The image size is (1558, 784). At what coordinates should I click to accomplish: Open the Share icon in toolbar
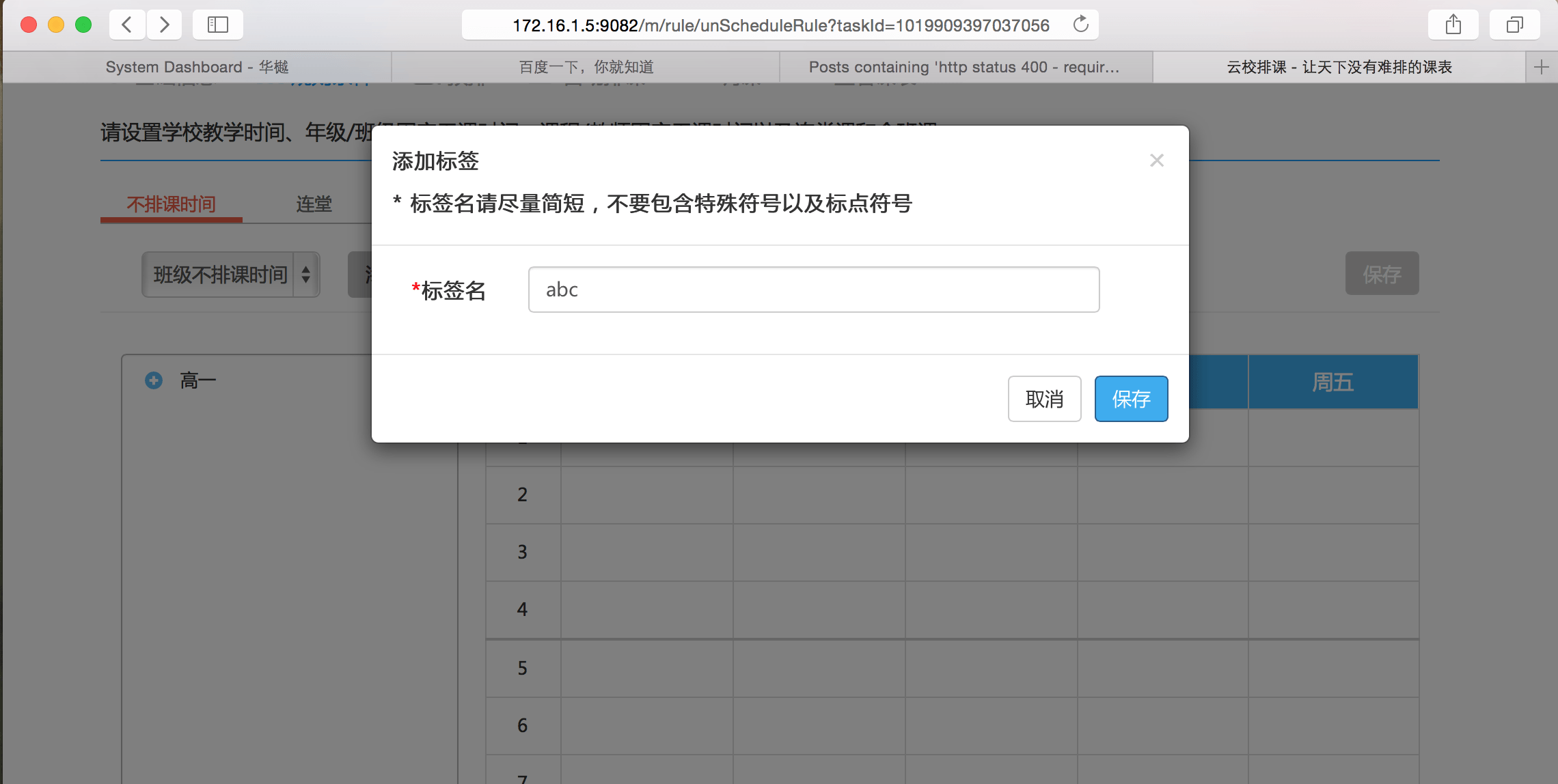(x=1453, y=25)
